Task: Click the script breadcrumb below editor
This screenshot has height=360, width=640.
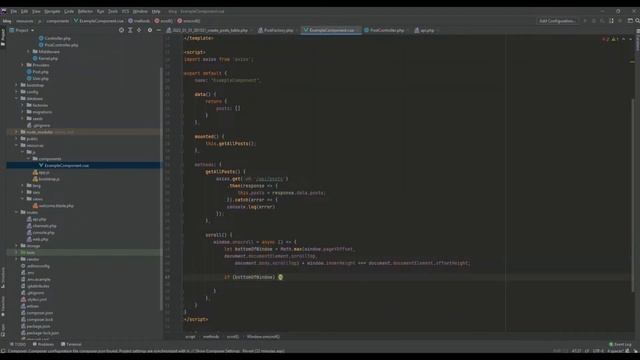Action: tap(190, 337)
